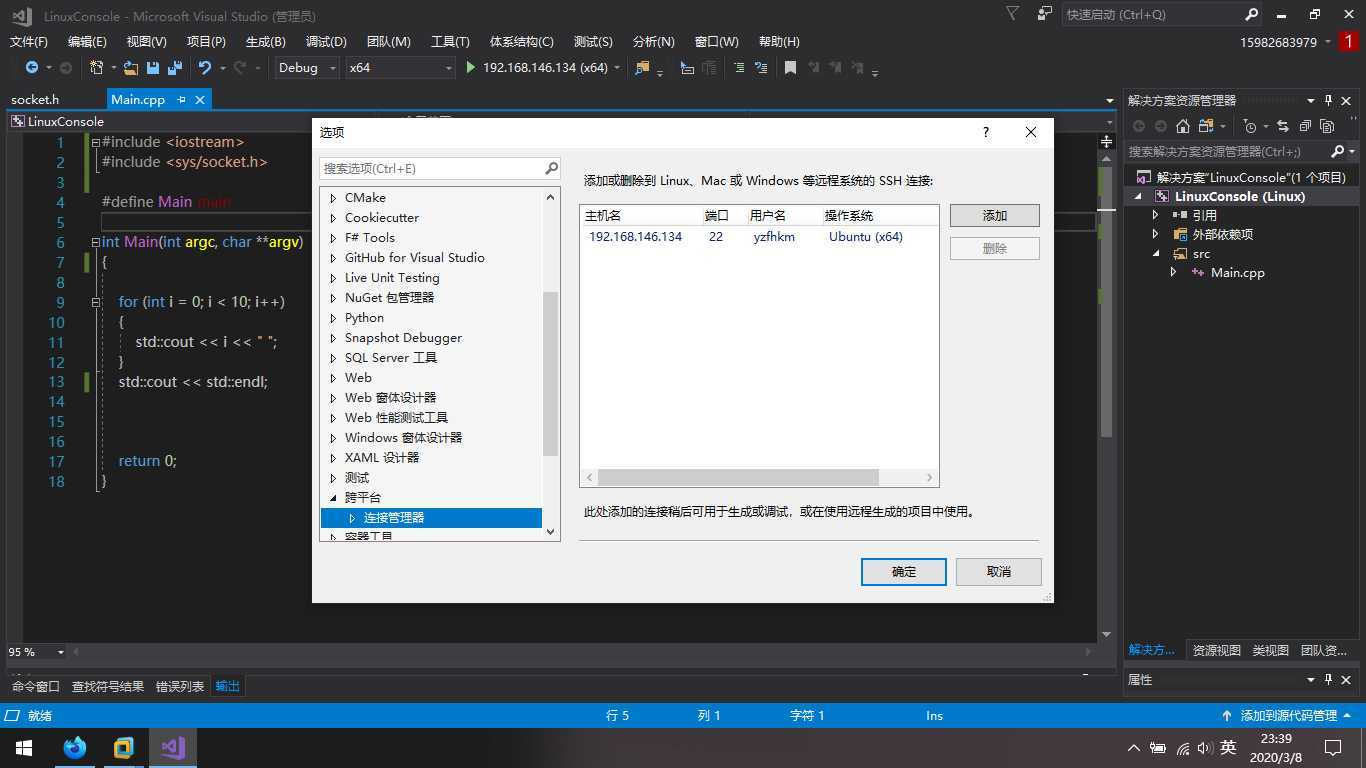
Task: Click the search magnifier in Options dialog
Action: 551,168
